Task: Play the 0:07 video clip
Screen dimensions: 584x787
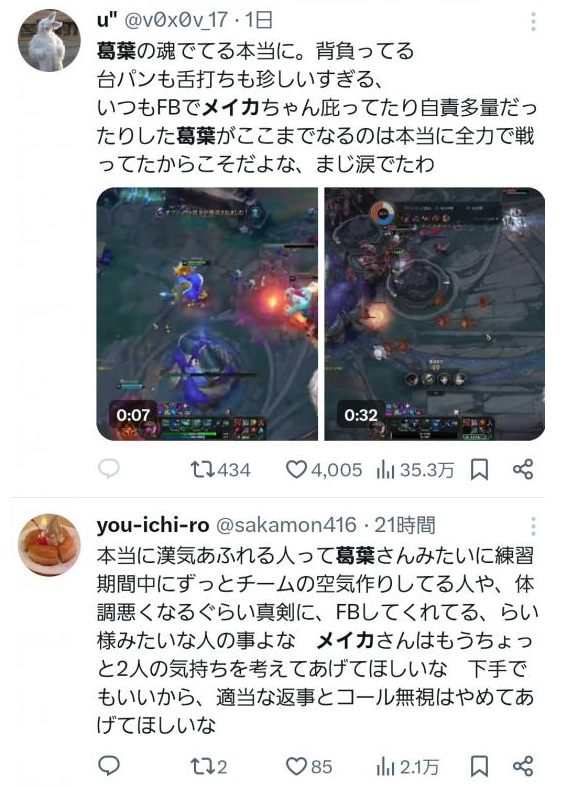Action: [x=207, y=314]
